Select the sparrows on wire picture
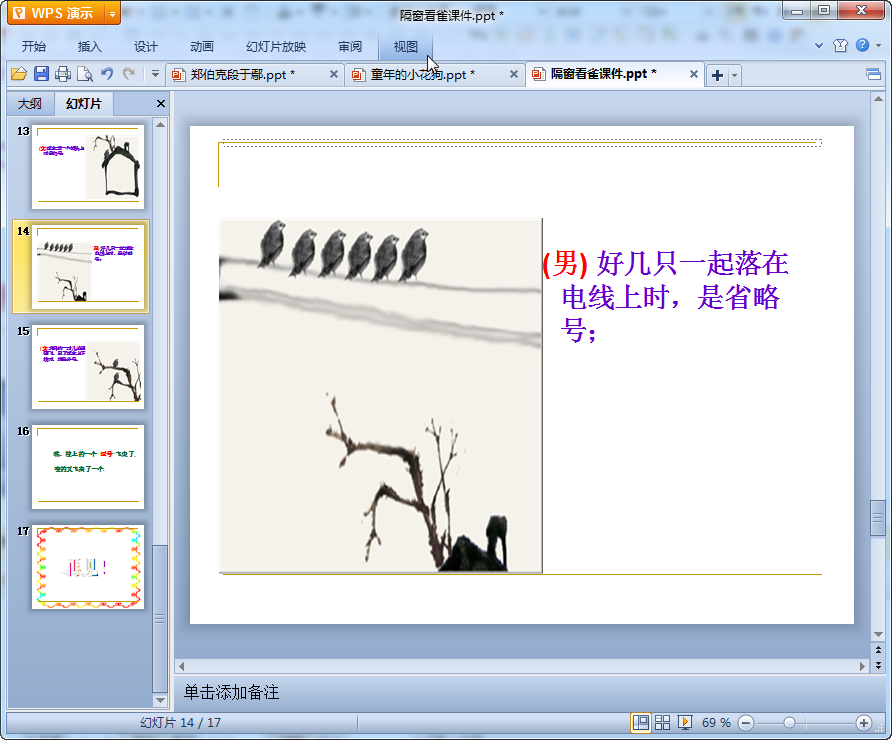This screenshot has height=740, width=892. click(381, 395)
